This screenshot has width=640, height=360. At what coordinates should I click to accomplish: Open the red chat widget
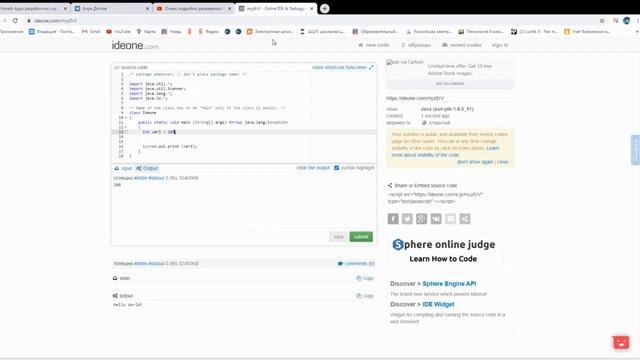[x=621, y=342]
